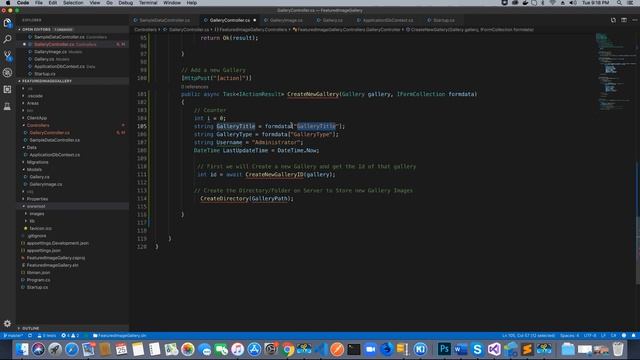Click the sync changes icon in the status bar
Viewport: 640px width, 360px height.
30,336
